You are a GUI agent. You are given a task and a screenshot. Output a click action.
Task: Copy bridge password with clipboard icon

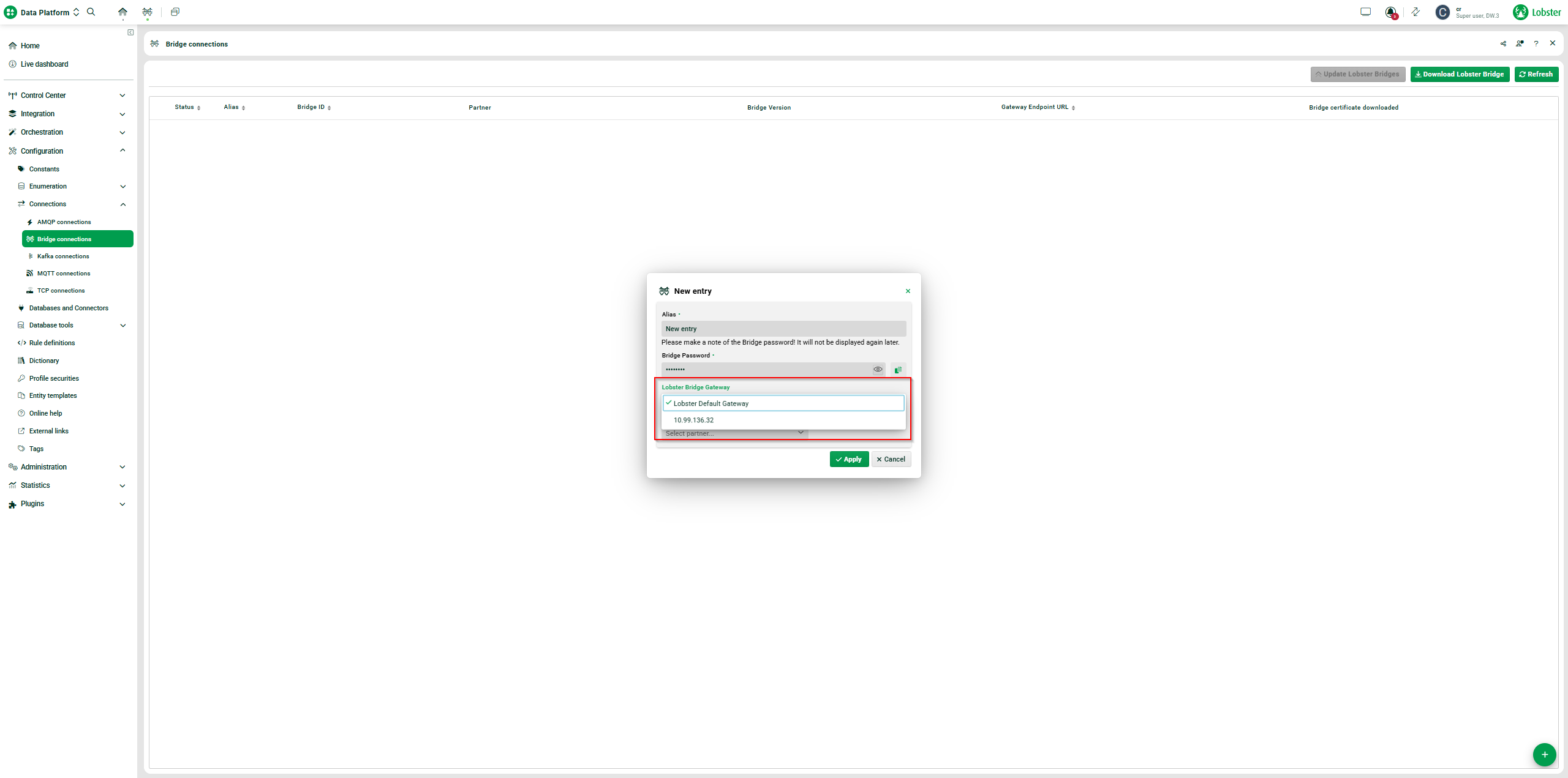(898, 370)
